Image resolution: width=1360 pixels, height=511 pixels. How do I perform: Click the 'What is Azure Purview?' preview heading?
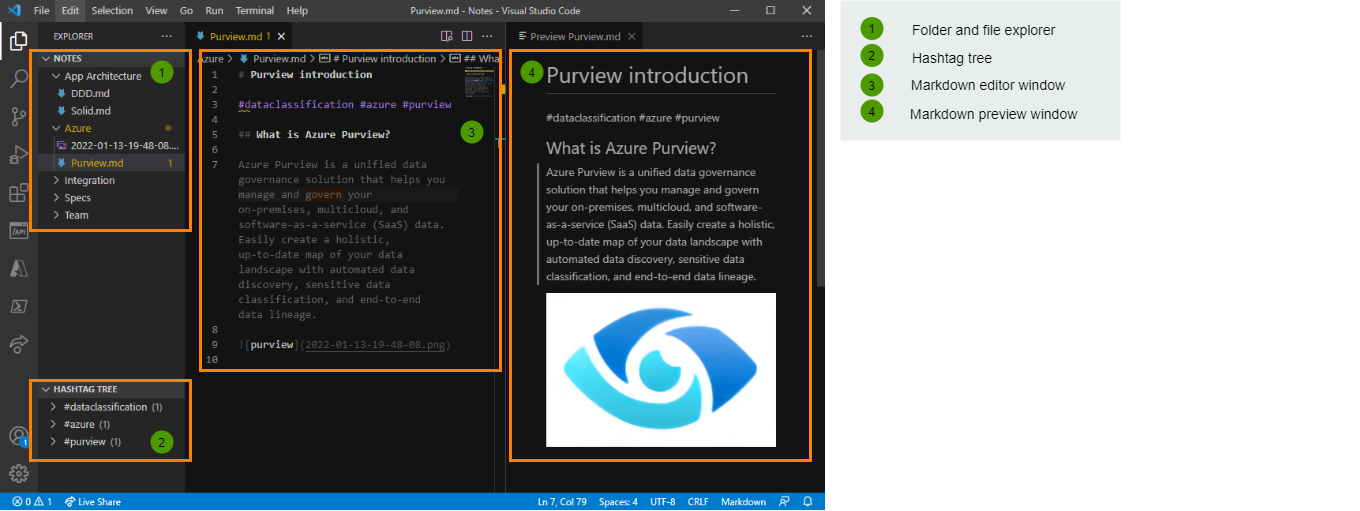coord(631,149)
